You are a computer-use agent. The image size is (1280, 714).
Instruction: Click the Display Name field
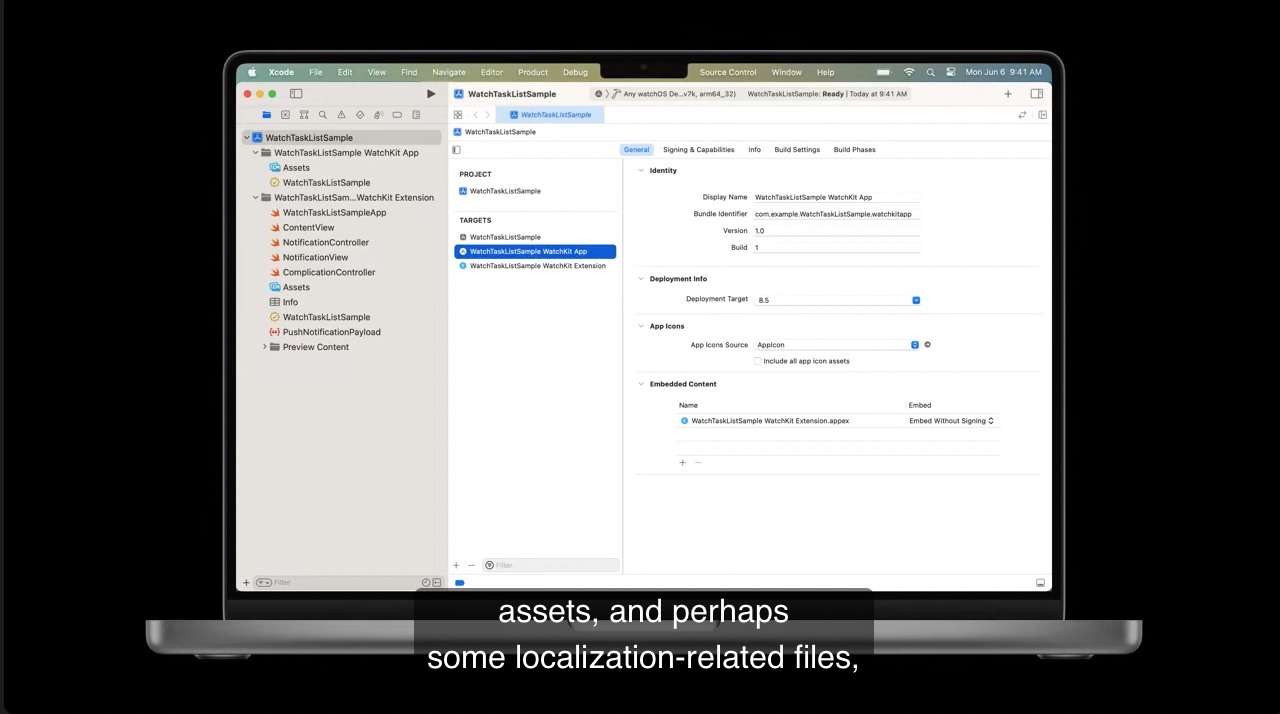[837, 197]
